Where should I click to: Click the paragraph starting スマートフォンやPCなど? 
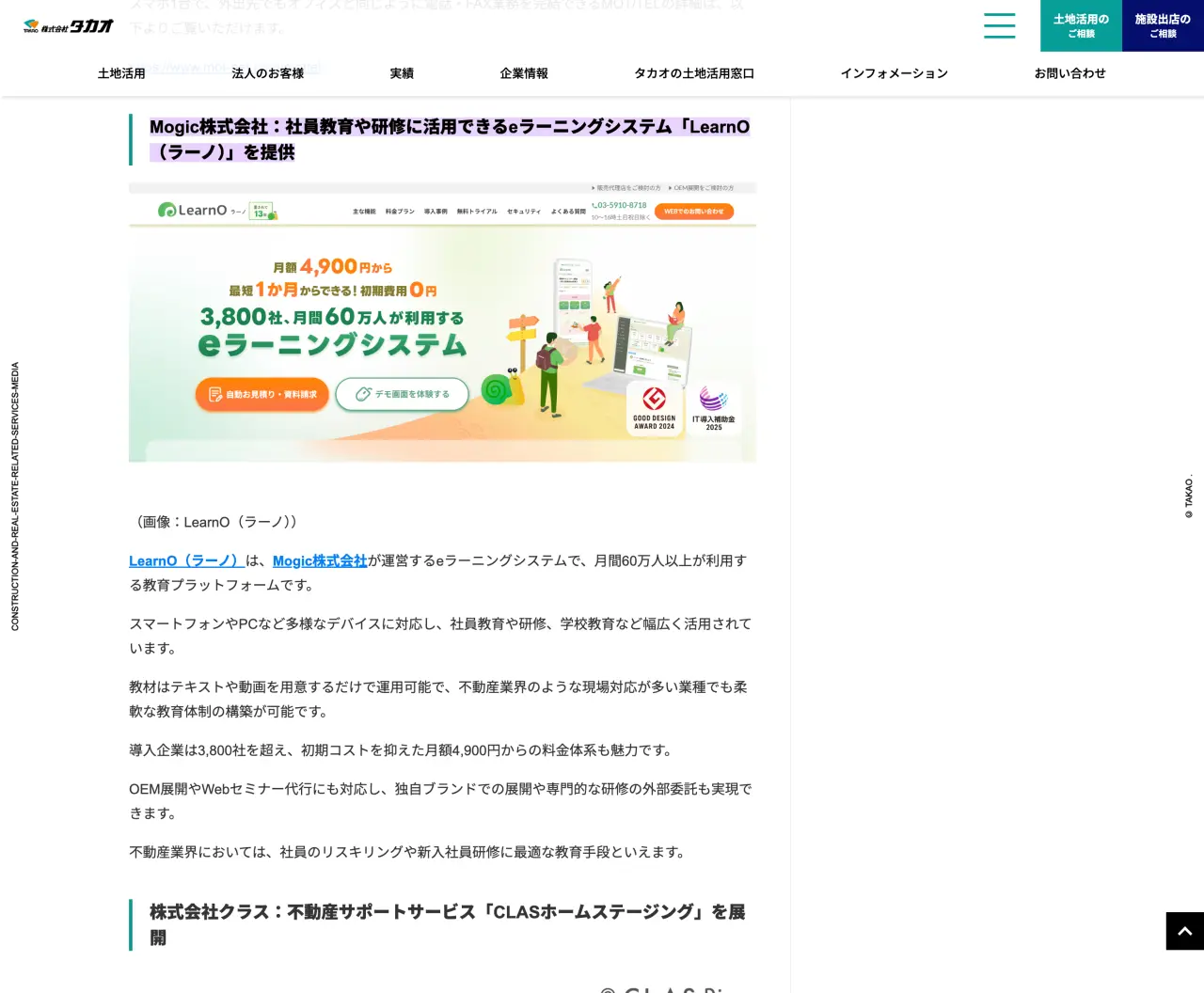[440, 636]
